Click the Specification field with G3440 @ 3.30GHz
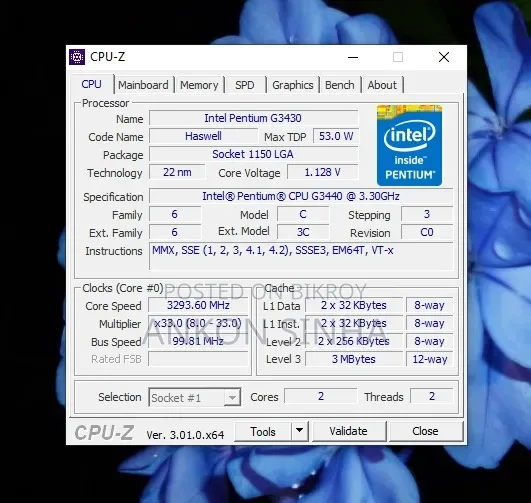Viewport: 531px width, 503px height. tap(301, 196)
